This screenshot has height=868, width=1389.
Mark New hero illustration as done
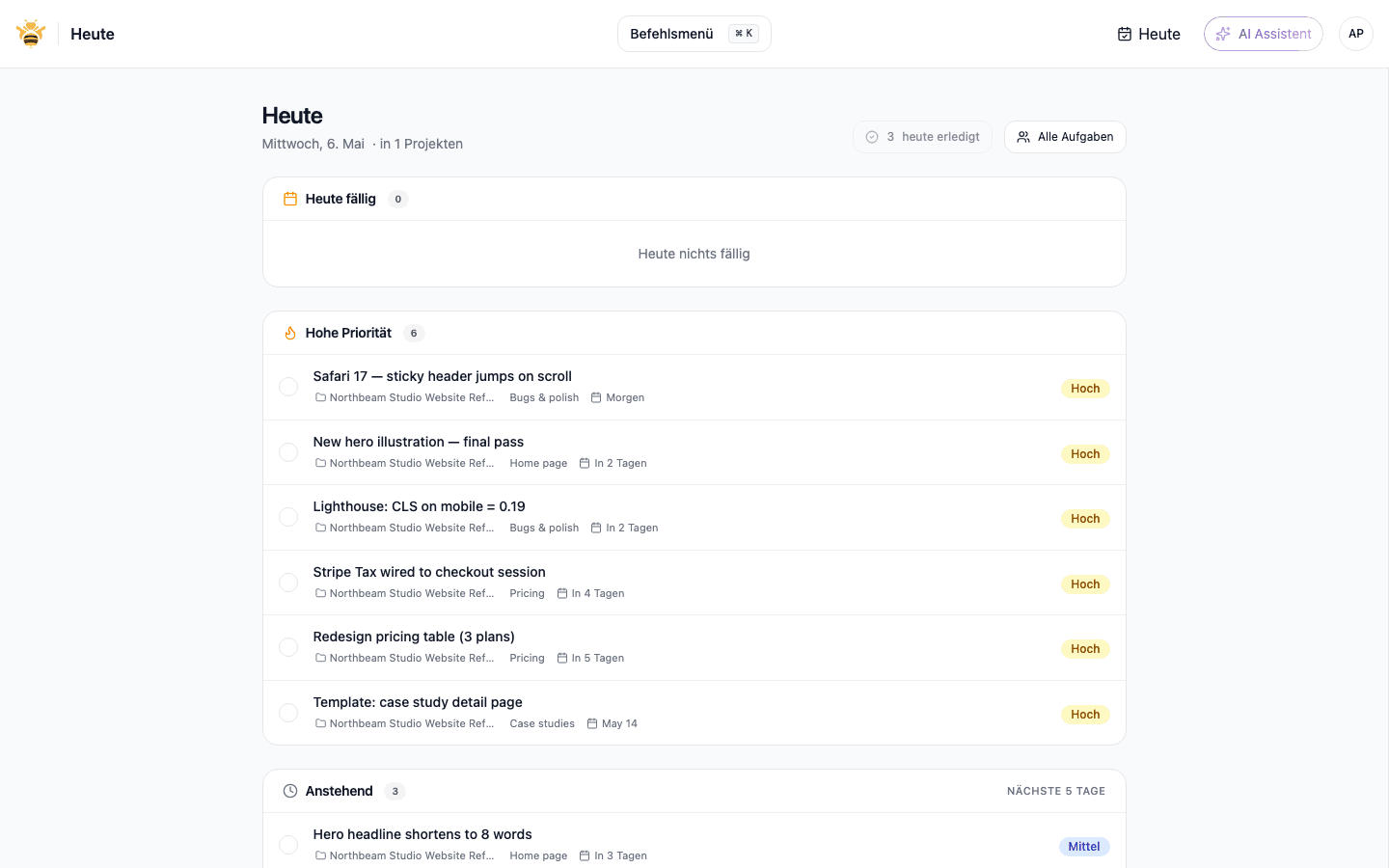(x=288, y=452)
